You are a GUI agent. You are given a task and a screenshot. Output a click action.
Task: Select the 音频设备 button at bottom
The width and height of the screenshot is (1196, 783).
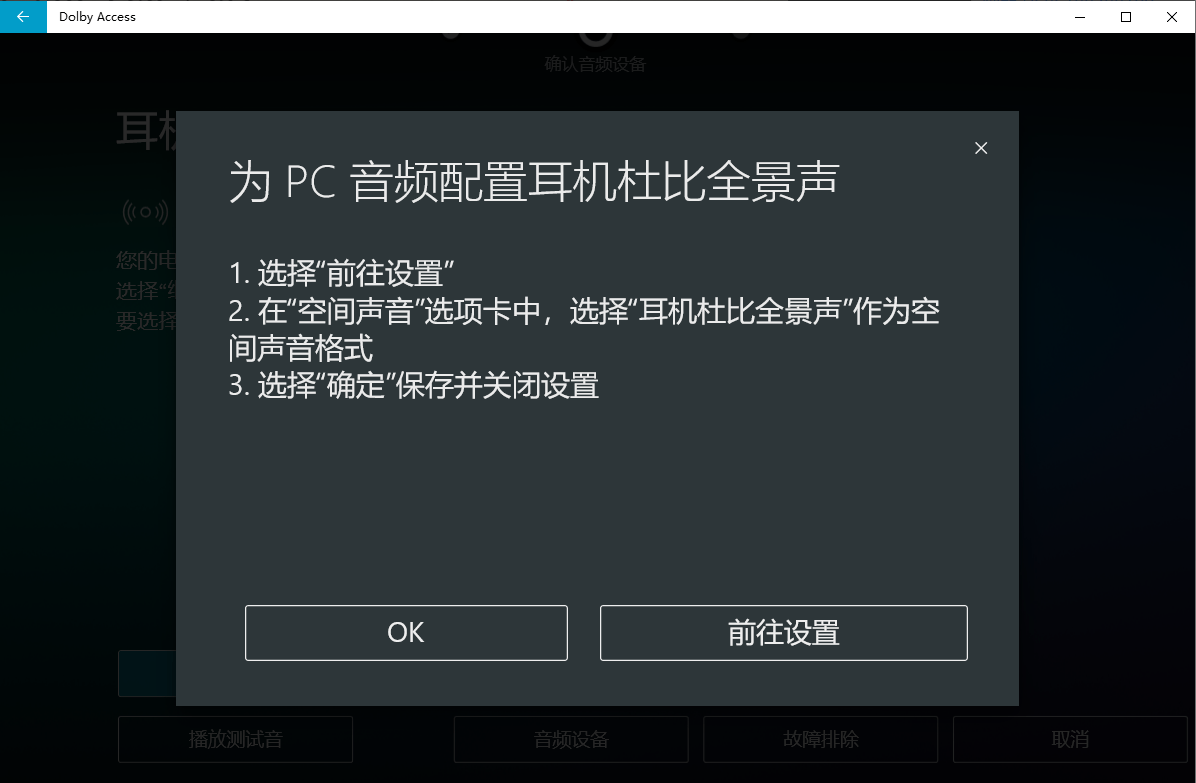click(571, 739)
